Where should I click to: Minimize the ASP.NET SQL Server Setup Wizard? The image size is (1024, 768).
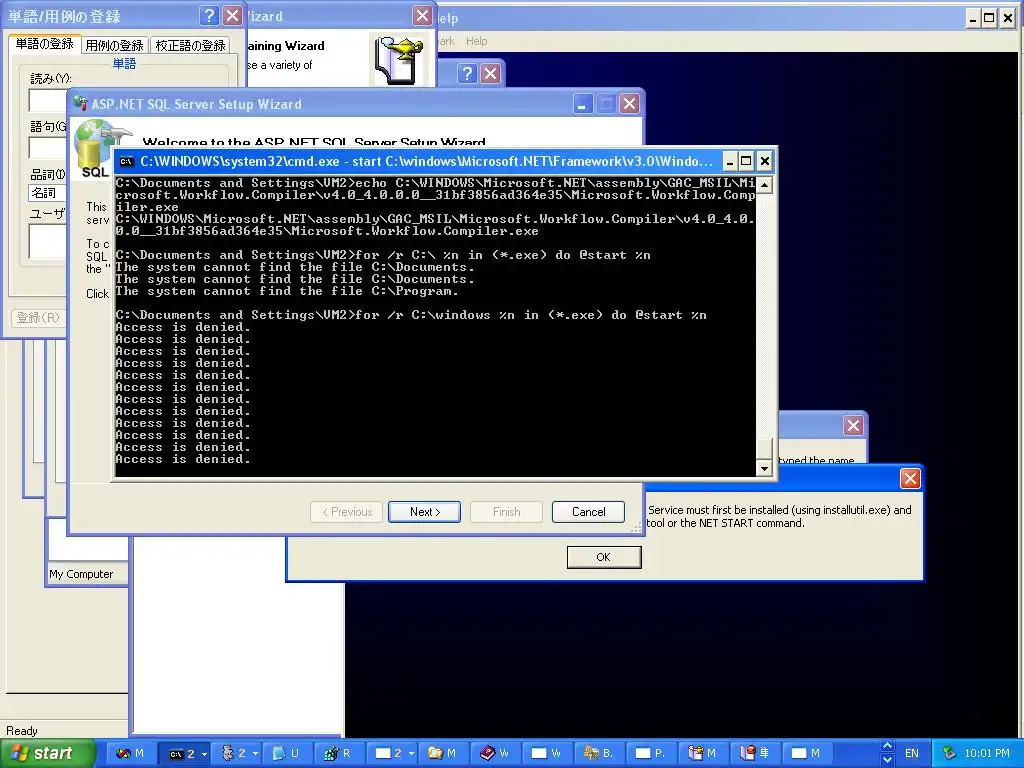coord(583,104)
